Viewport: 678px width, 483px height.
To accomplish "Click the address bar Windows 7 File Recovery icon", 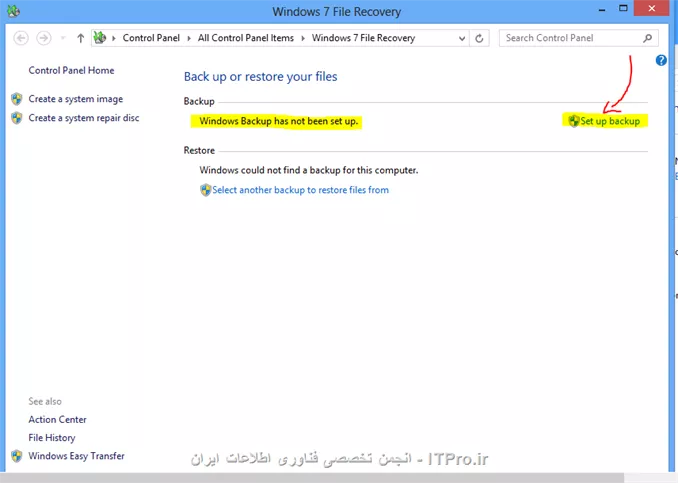I will [x=100, y=38].
